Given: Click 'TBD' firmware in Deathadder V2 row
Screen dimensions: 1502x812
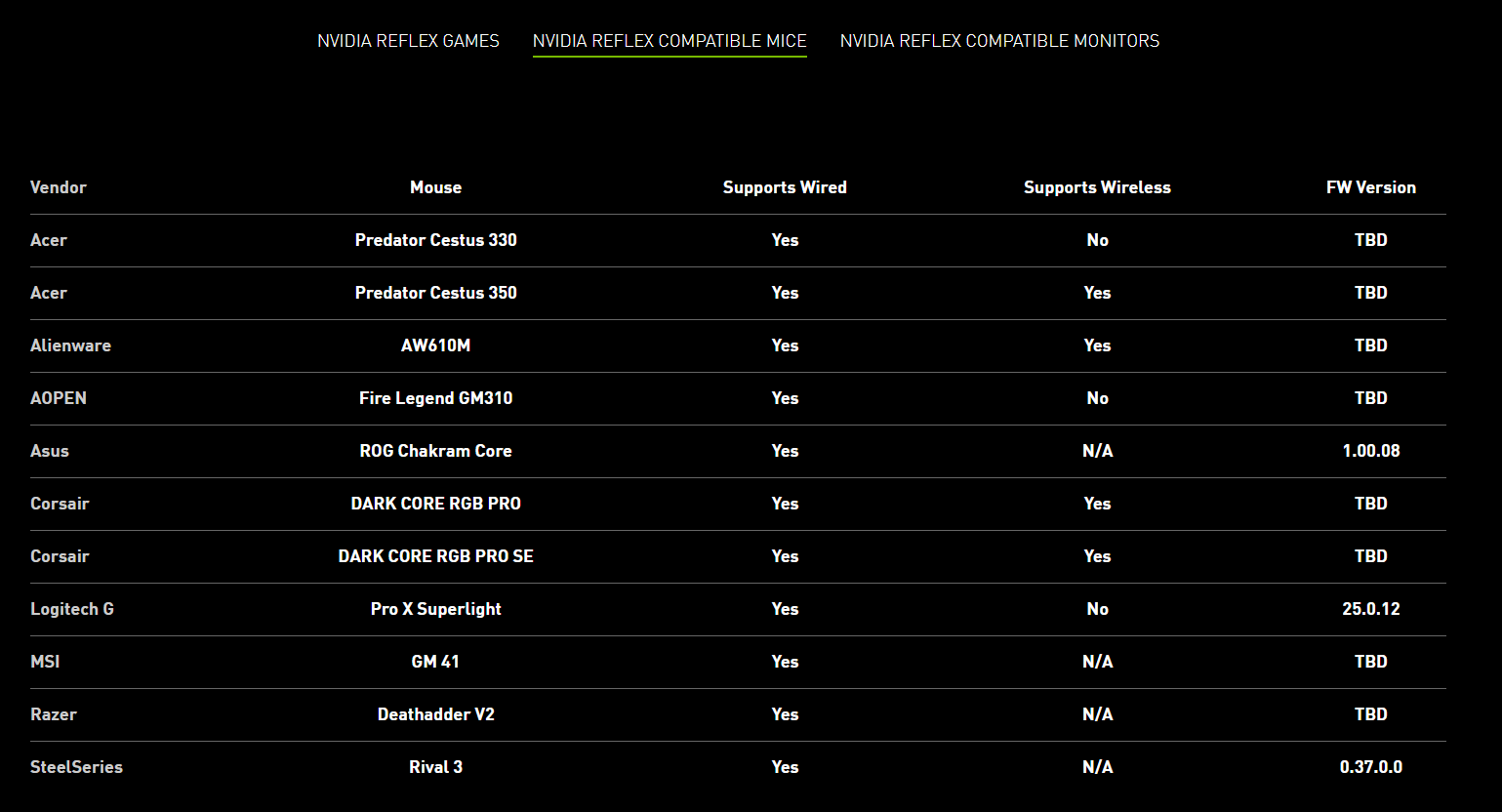Looking at the screenshot, I should tap(1370, 714).
